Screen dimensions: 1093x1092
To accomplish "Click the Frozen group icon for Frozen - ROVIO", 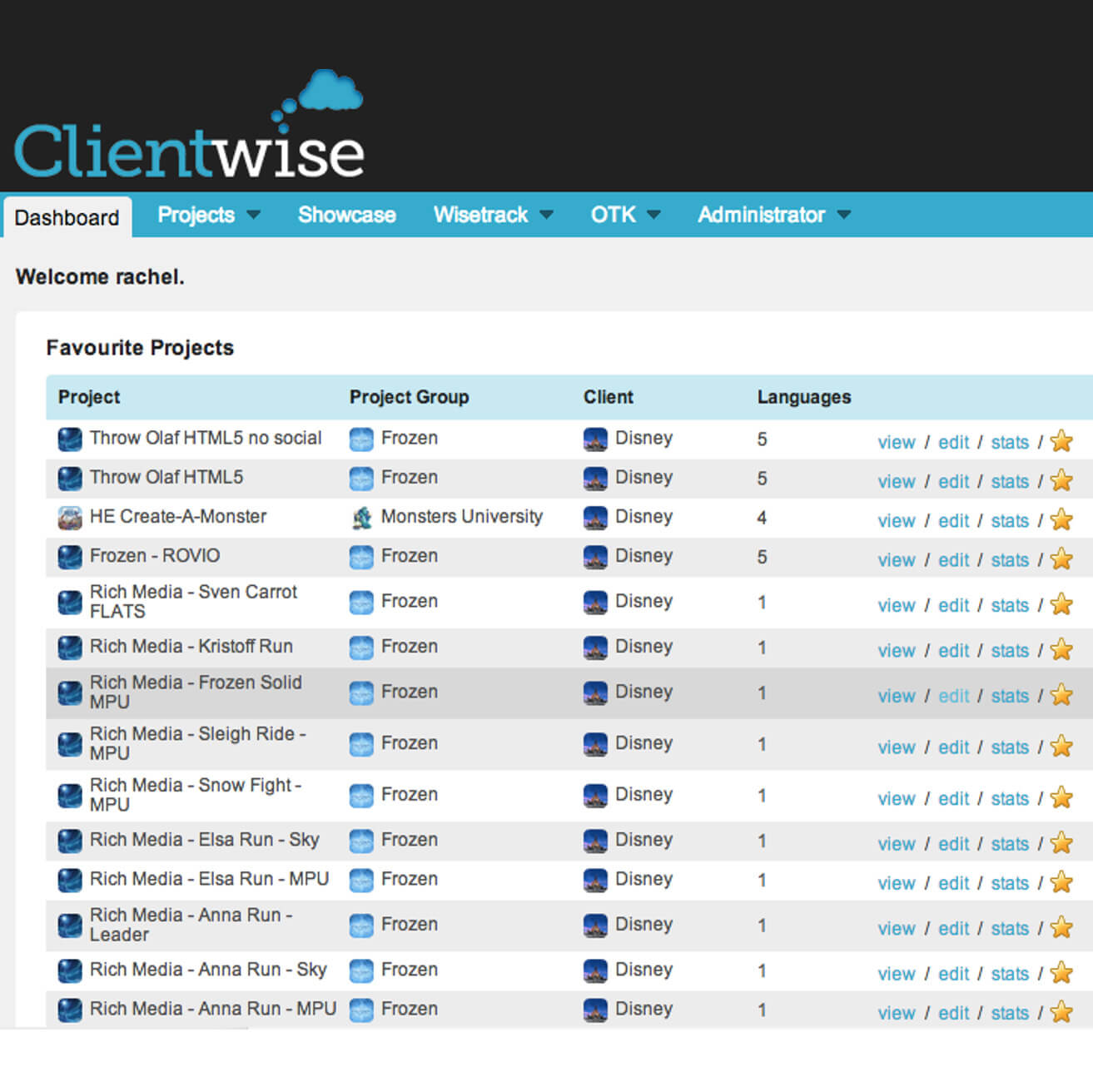I will 361,557.
